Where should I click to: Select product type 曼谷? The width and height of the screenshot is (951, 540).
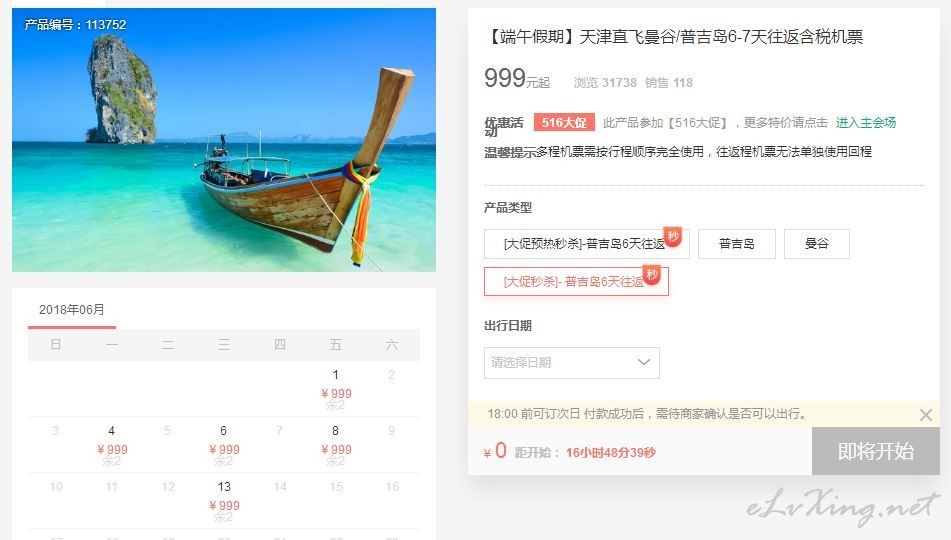click(x=816, y=244)
